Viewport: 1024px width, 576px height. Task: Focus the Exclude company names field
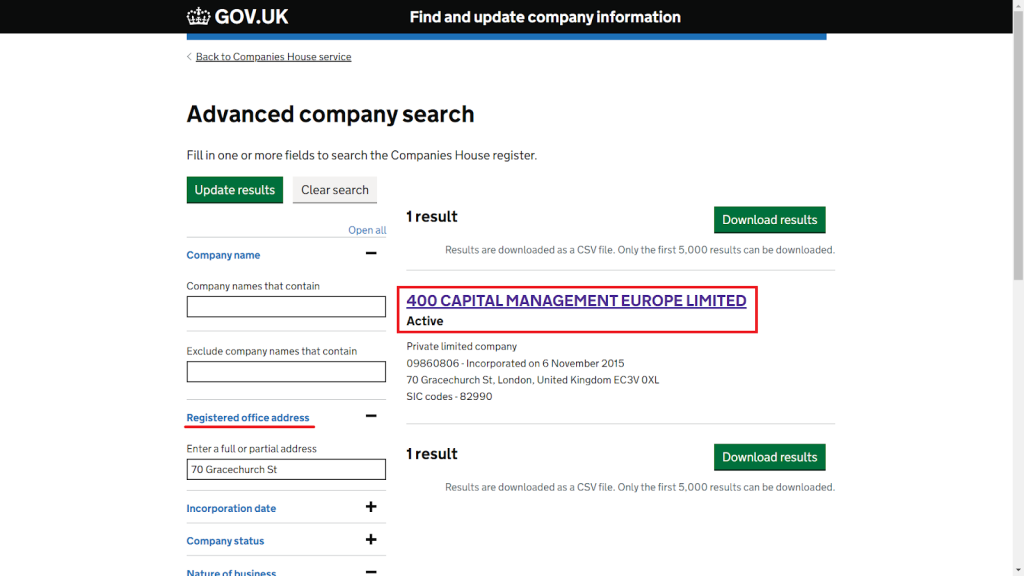(x=286, y=372)
